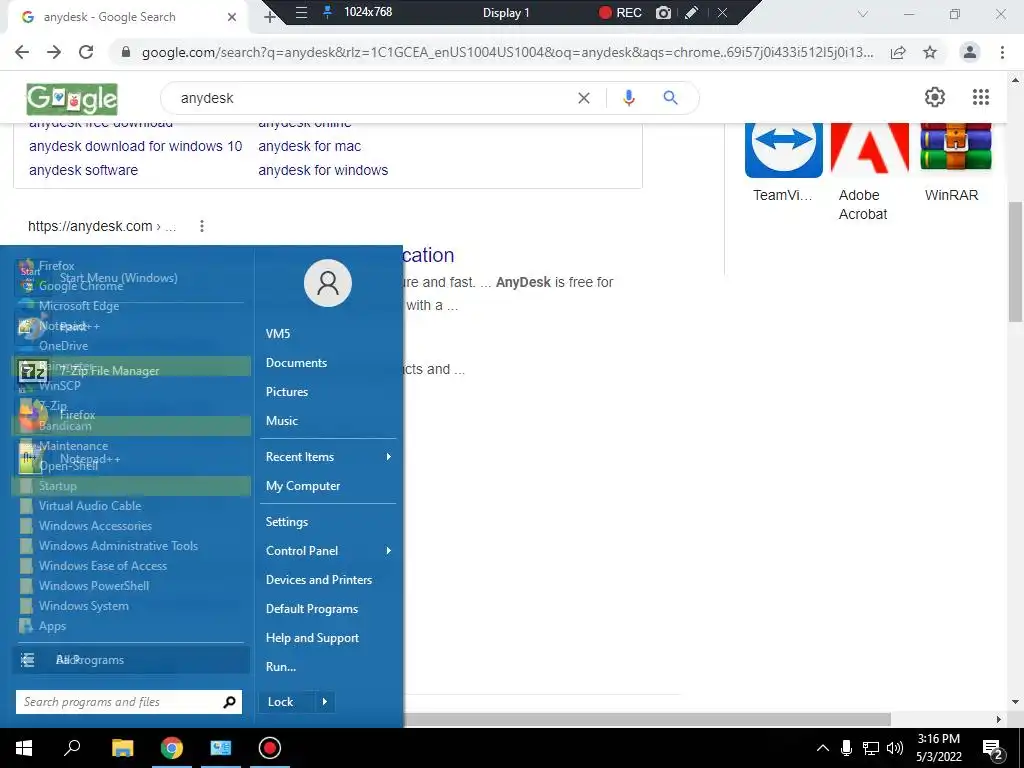The image size is (1024, 768).
Task: Toggle the pin on the recorder toolbar
Action: pyautogui.click(x=328, y=12)
